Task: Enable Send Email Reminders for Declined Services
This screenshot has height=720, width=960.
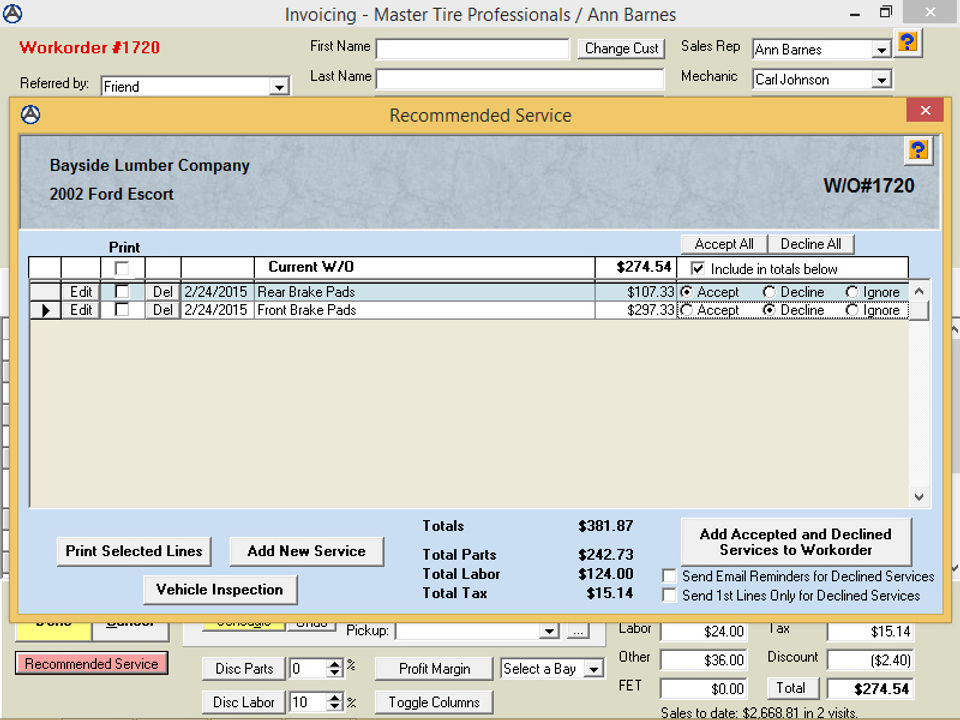Action: click(x=669, y=576)
